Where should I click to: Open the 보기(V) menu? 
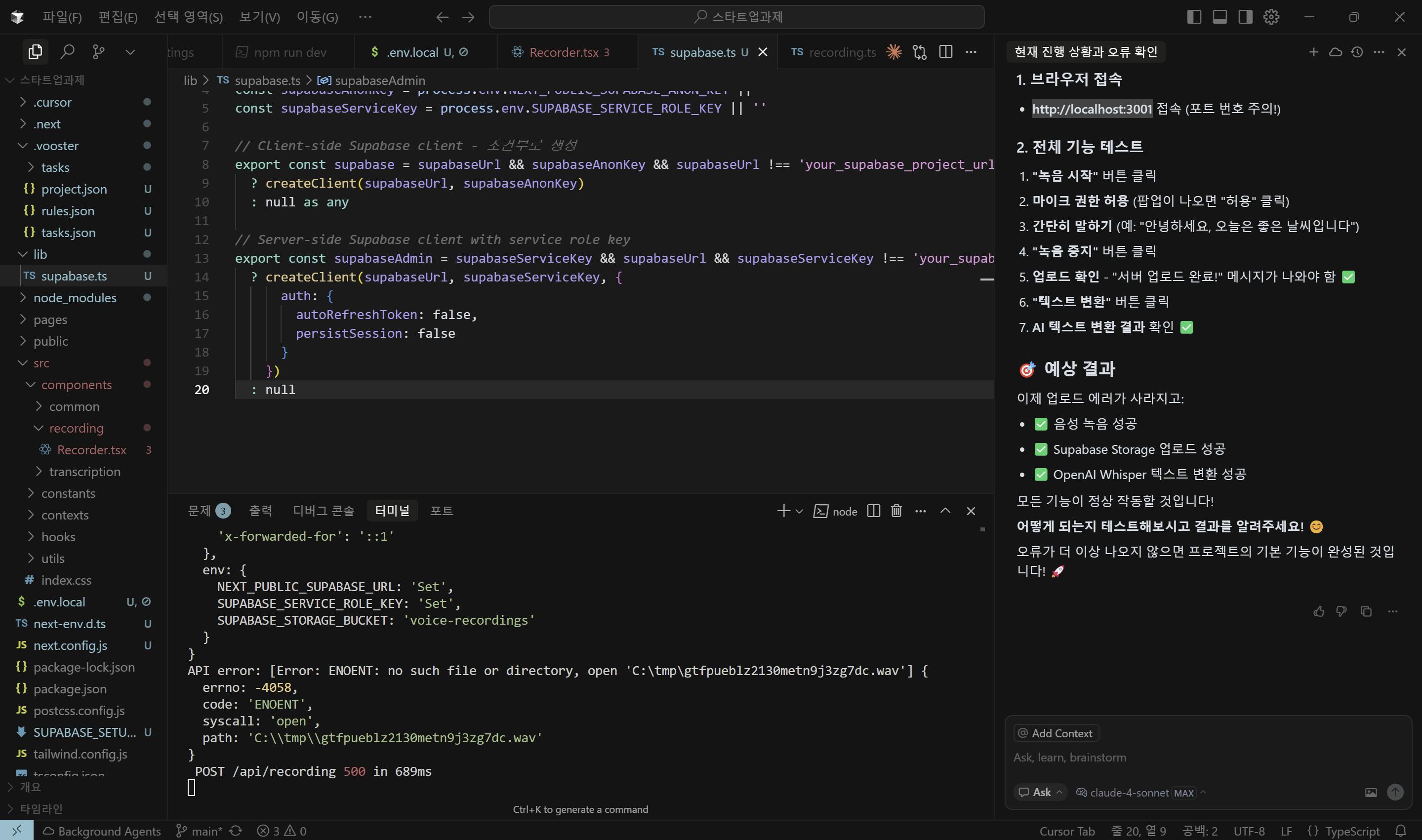point(259,17)
